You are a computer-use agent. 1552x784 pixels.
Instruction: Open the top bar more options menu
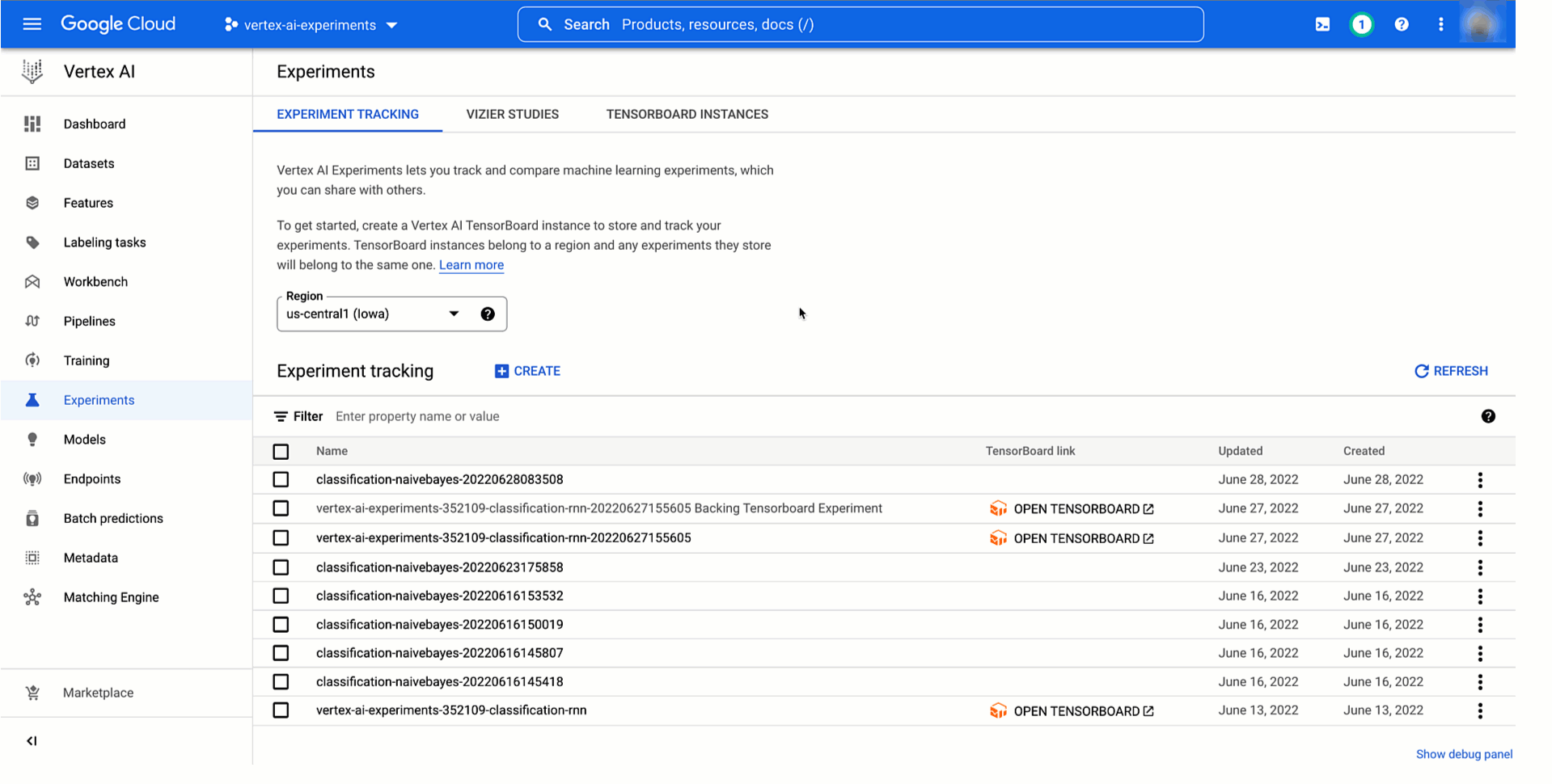pos(1441,24)
